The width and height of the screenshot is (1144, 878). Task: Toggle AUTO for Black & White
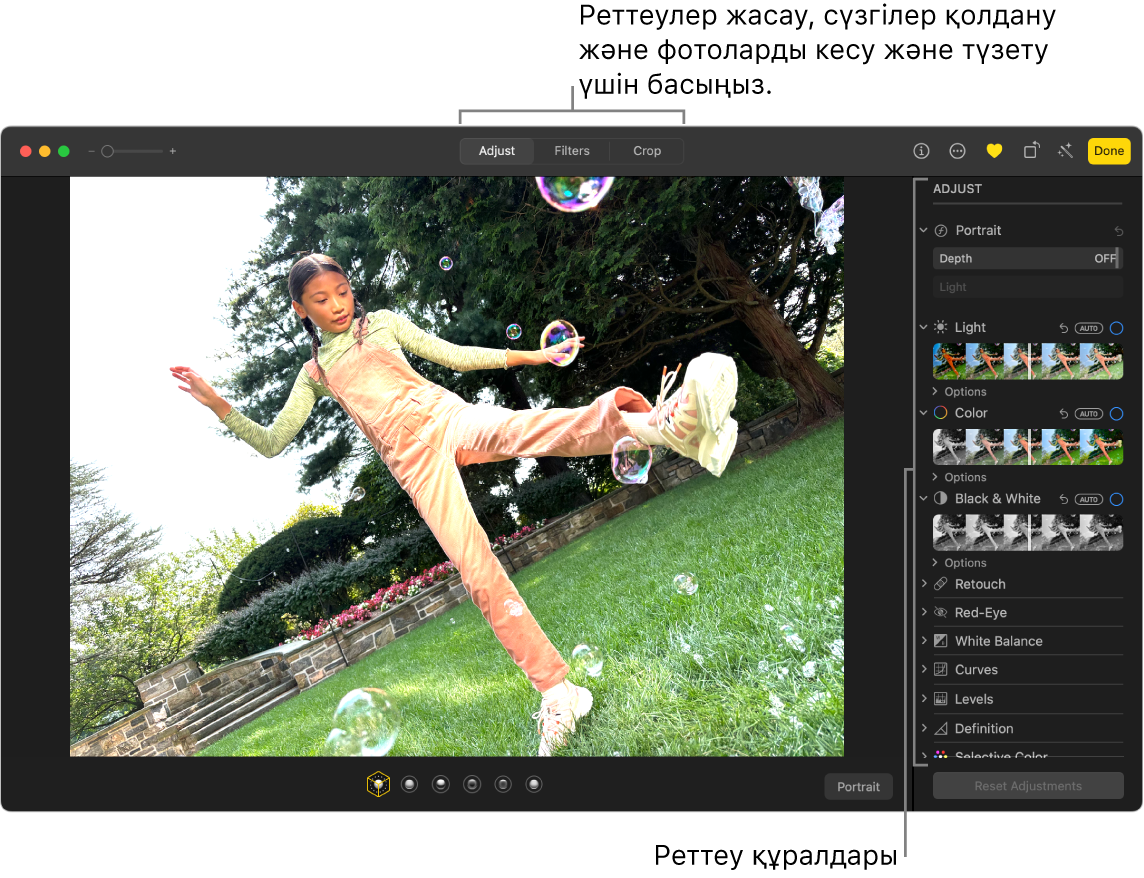[x=1088, y=498]
